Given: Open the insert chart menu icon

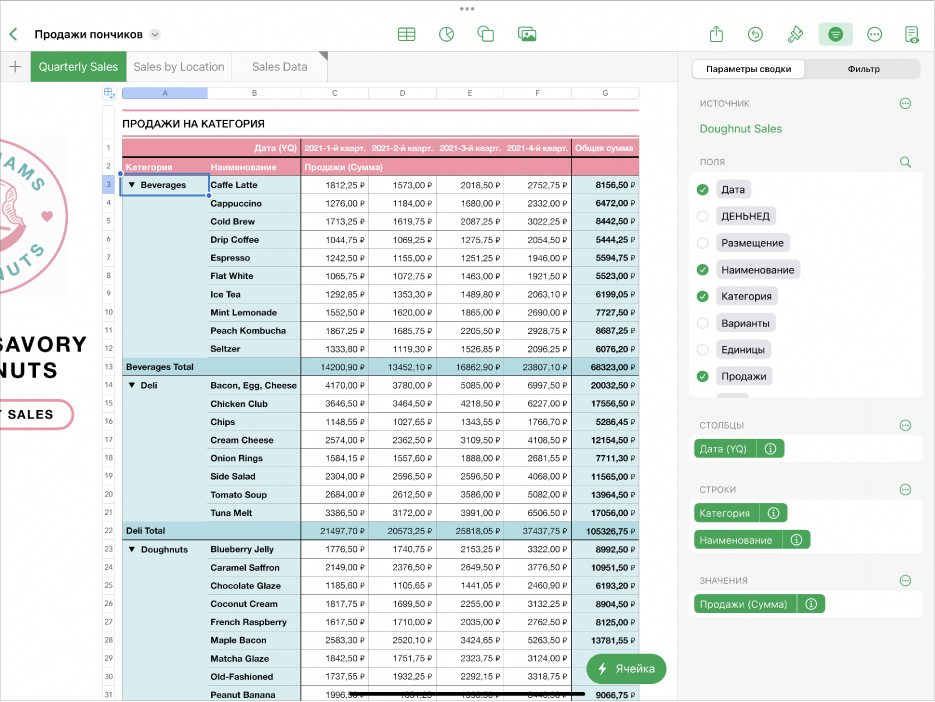Looking at the screenshot, I should coord(446,34).
